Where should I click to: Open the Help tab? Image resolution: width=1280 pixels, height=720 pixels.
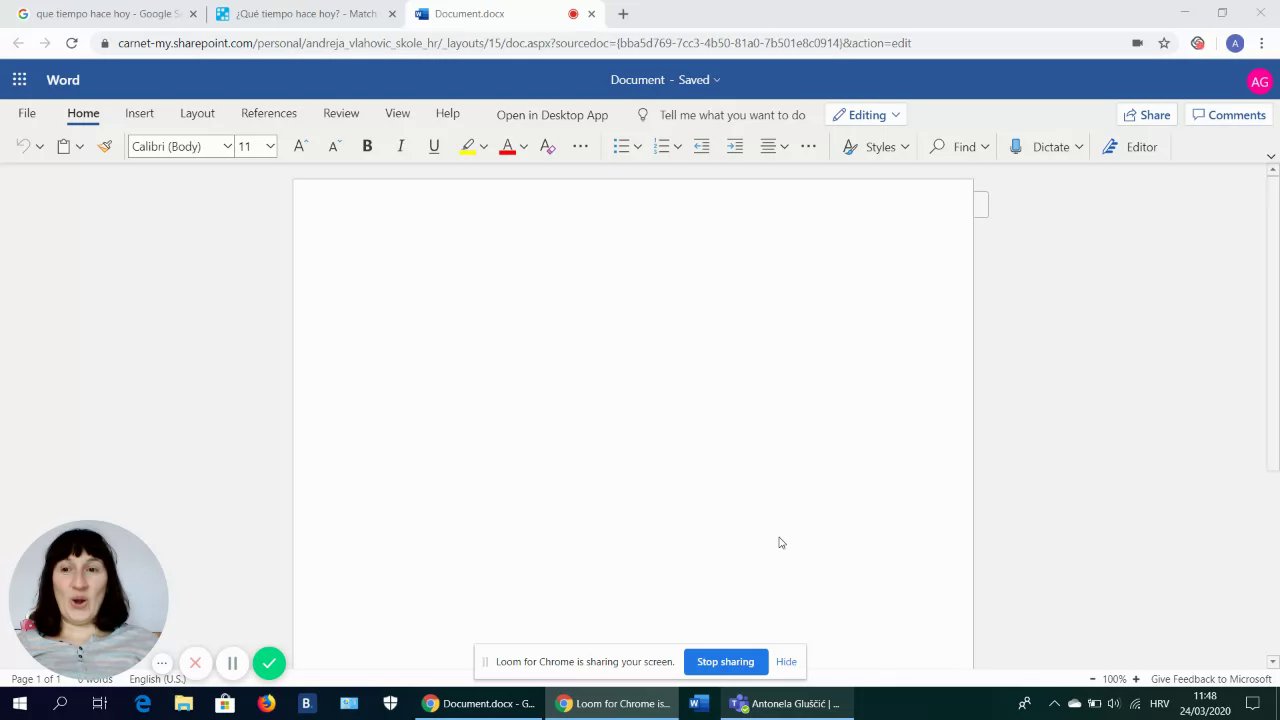pyautogui.click(x=447, y=114)
